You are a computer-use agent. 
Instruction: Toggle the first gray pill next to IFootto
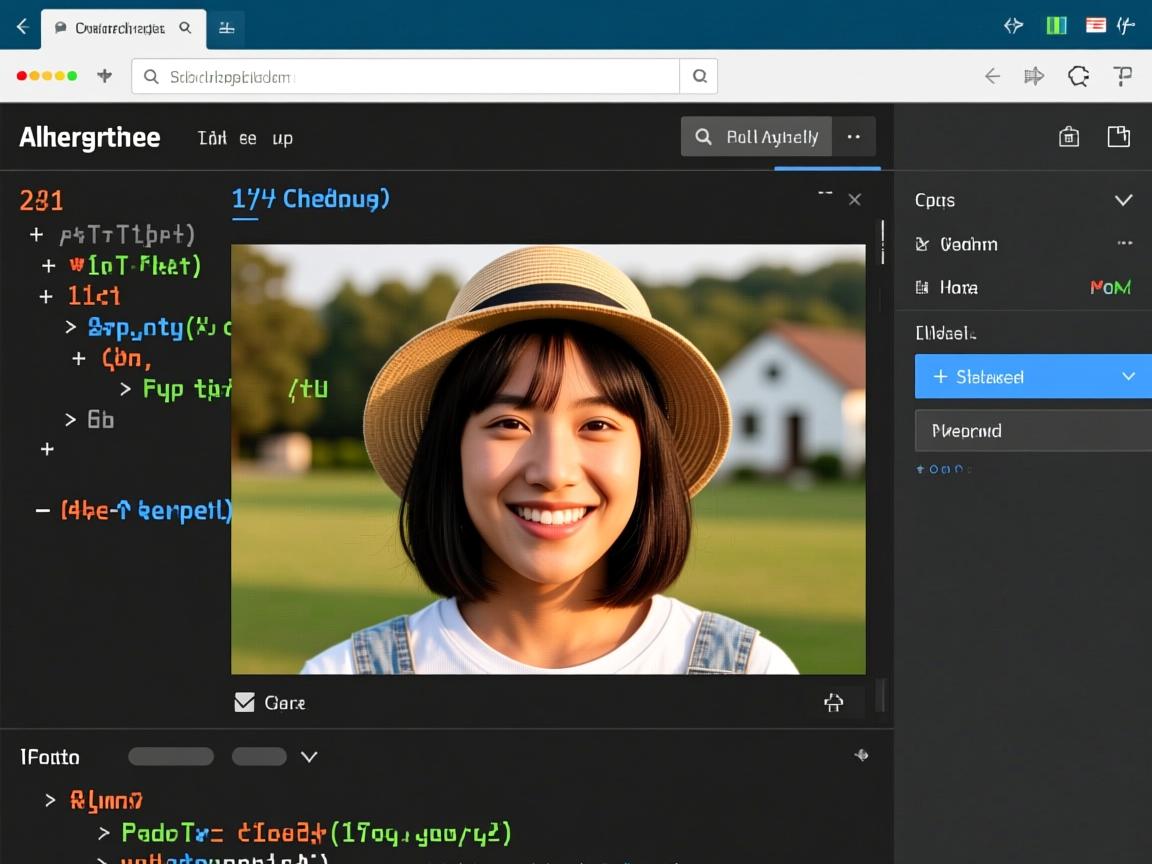[171, 757]
